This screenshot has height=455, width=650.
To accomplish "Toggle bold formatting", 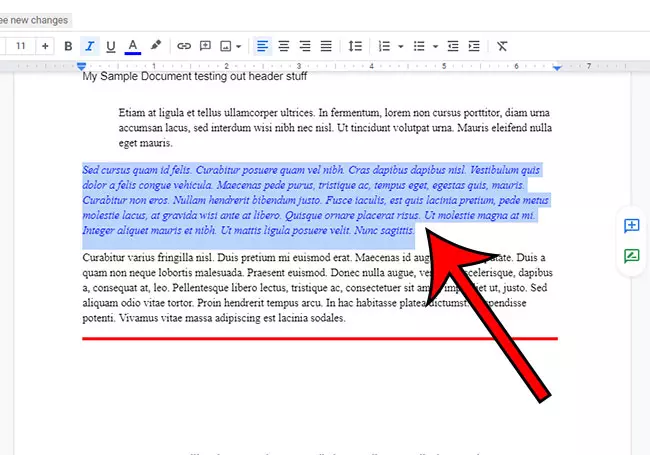I will click(68, 46).
